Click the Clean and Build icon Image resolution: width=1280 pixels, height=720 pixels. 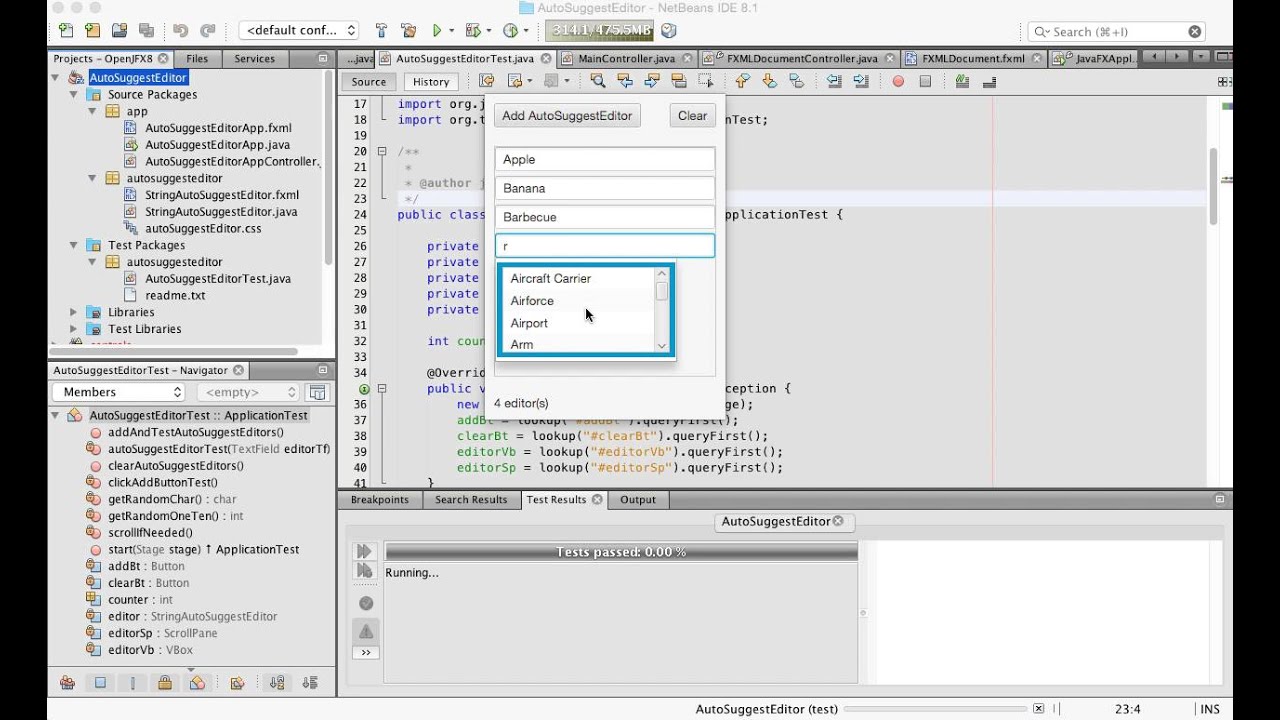click(408, 31)
